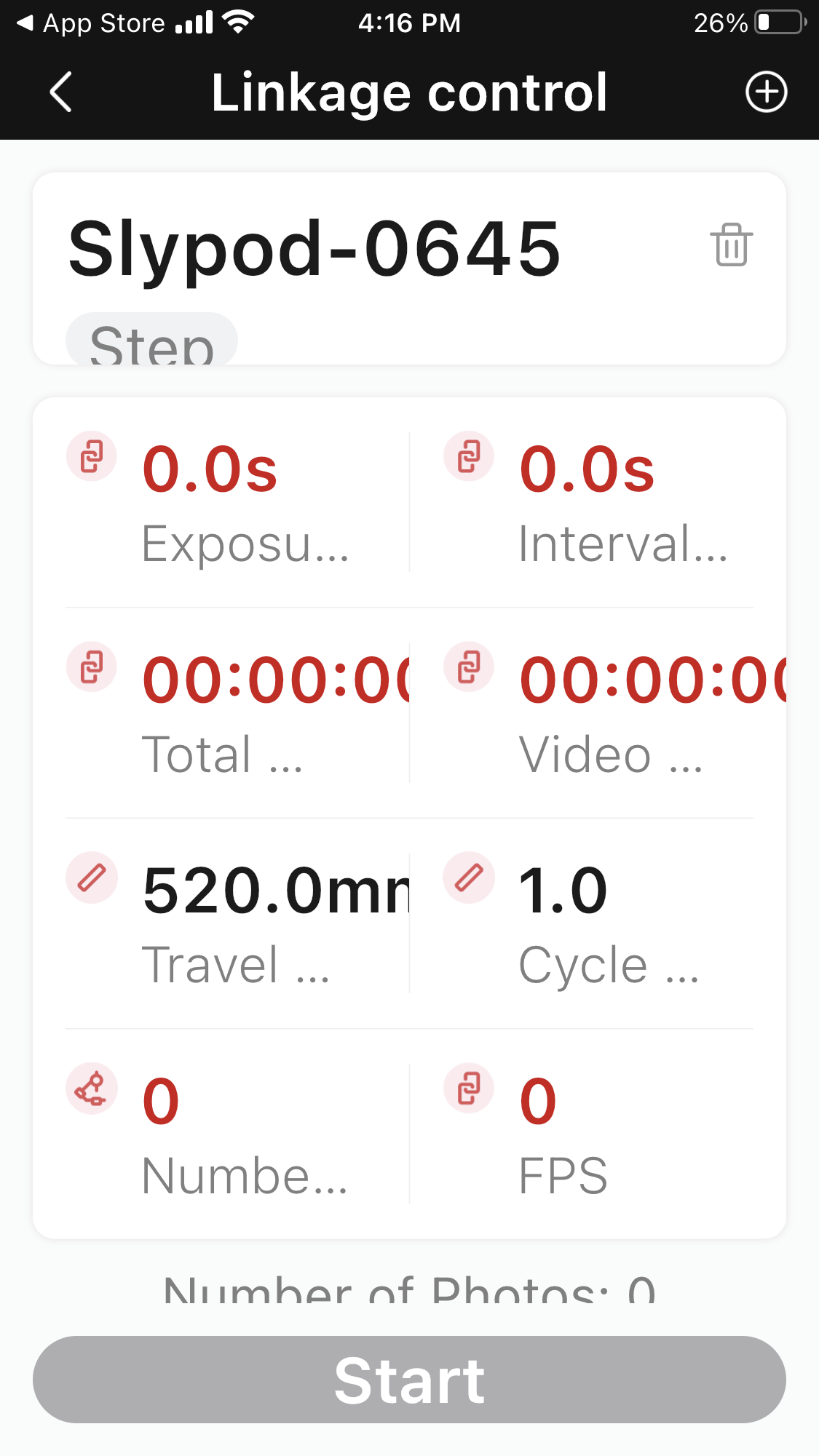Screen dimensions: 819x1456
Task: Edit the 520.0mm travel value
Action: click(275, 891)
